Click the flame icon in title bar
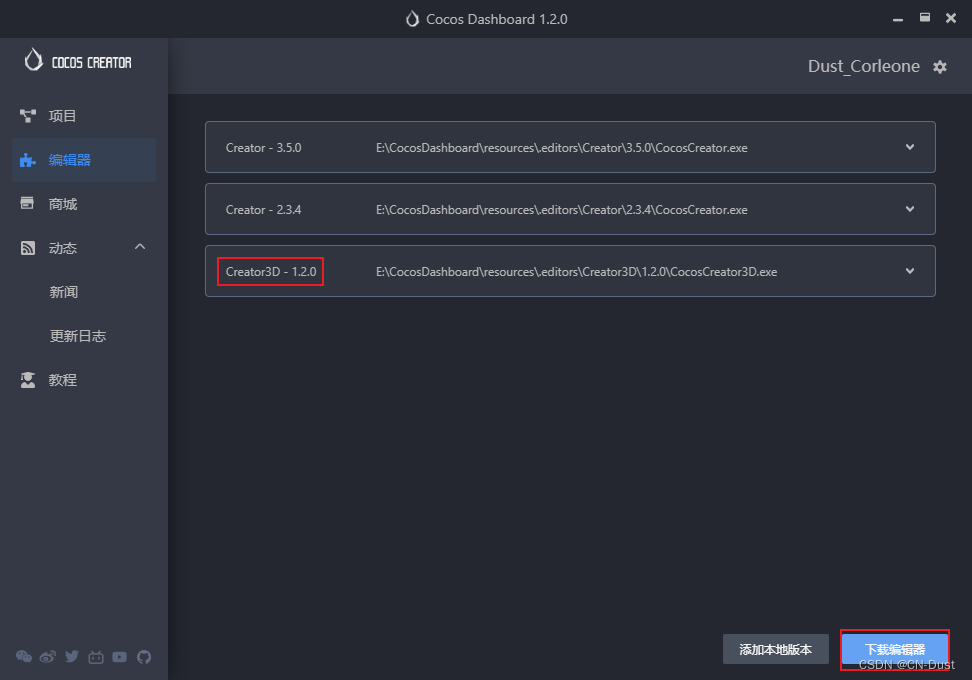 412,19
